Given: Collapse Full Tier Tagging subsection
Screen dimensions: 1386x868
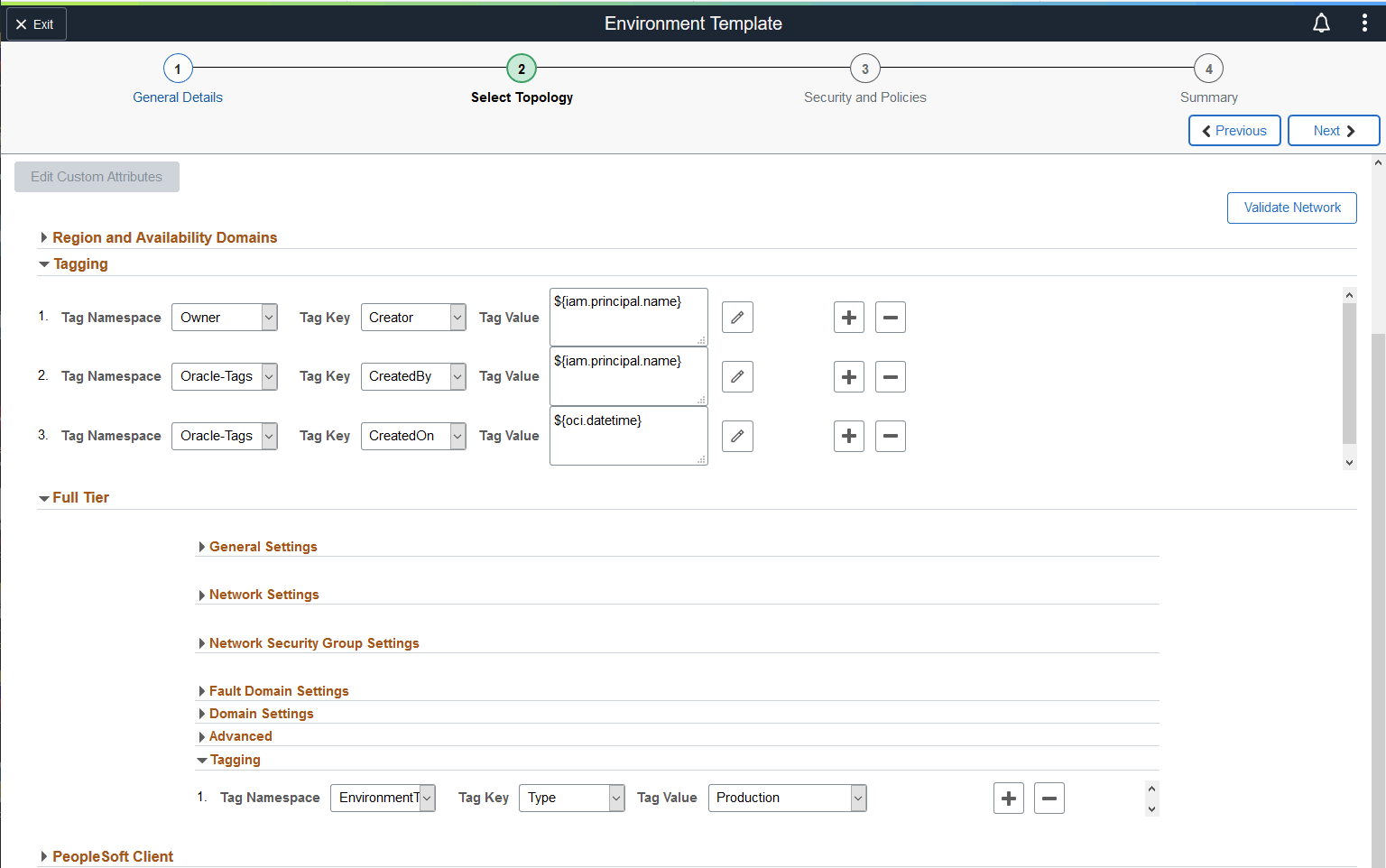Looking at the screenshot, I should (229, 760).
